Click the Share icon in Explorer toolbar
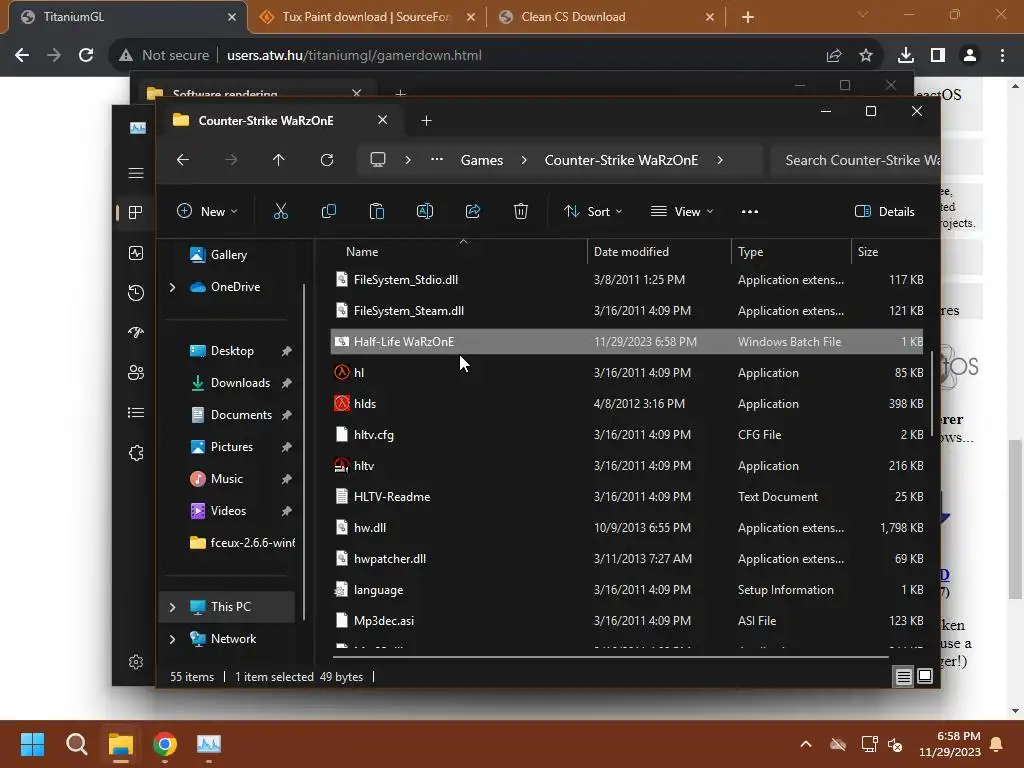The width and height of the screenshot is (1024, 768). click(x=473, y=212)
